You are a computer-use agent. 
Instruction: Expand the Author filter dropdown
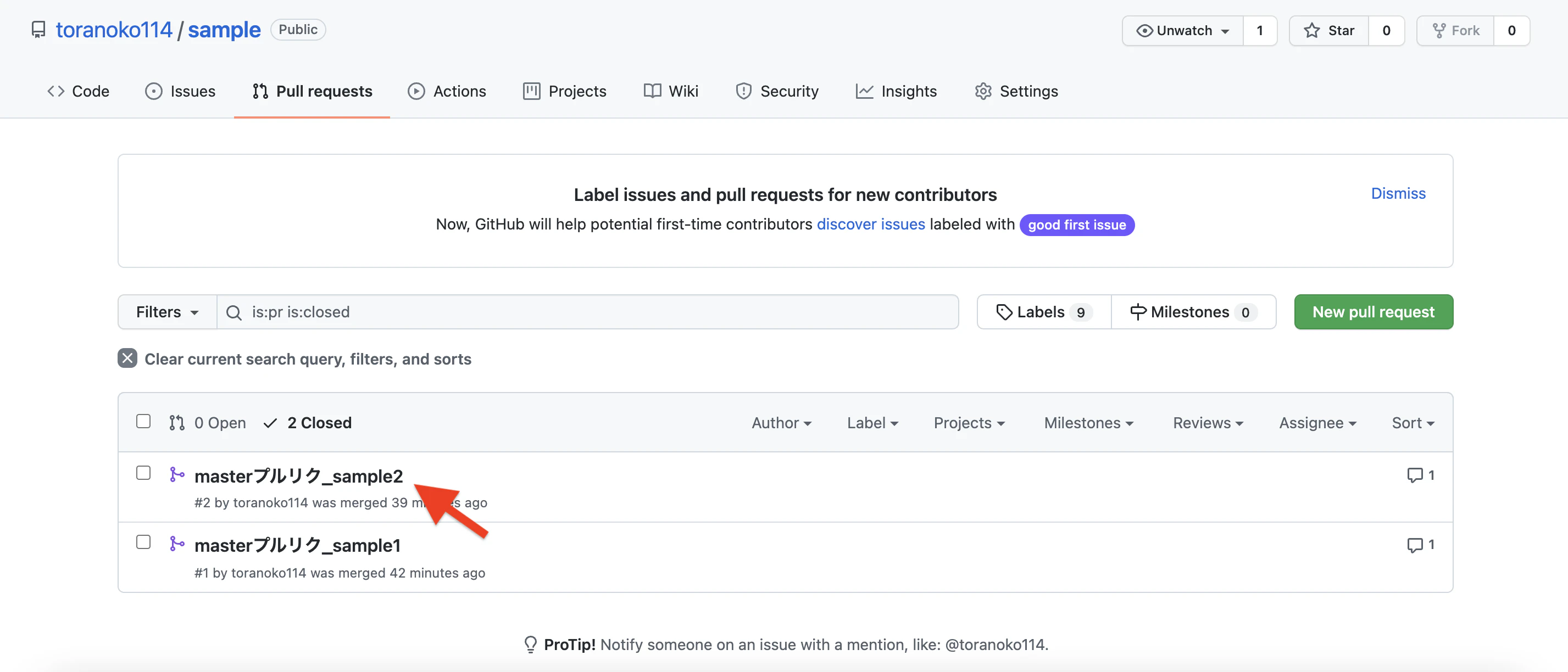click(781, 423)
